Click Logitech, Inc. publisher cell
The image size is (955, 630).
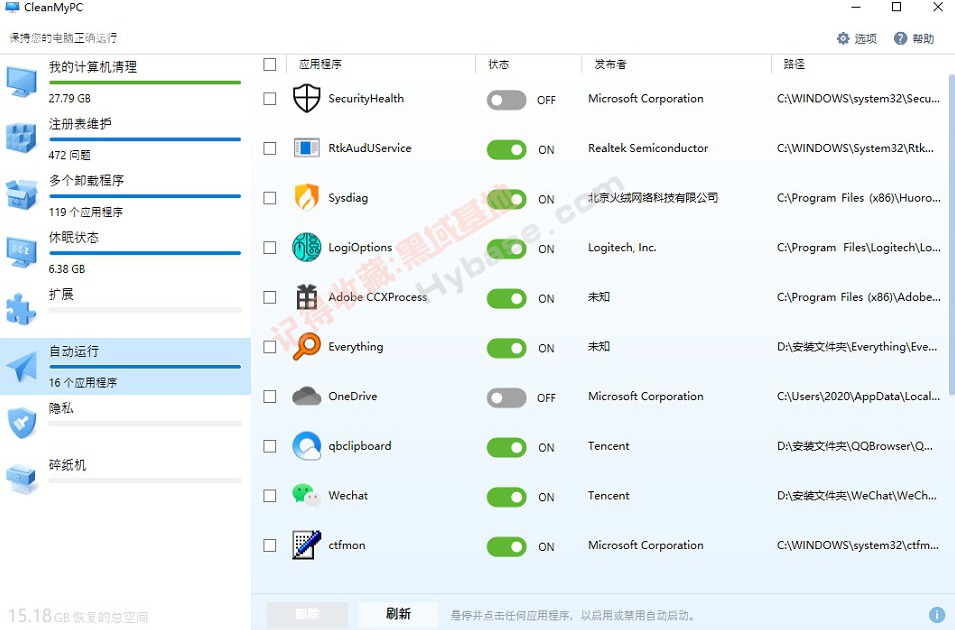(622, 247)
